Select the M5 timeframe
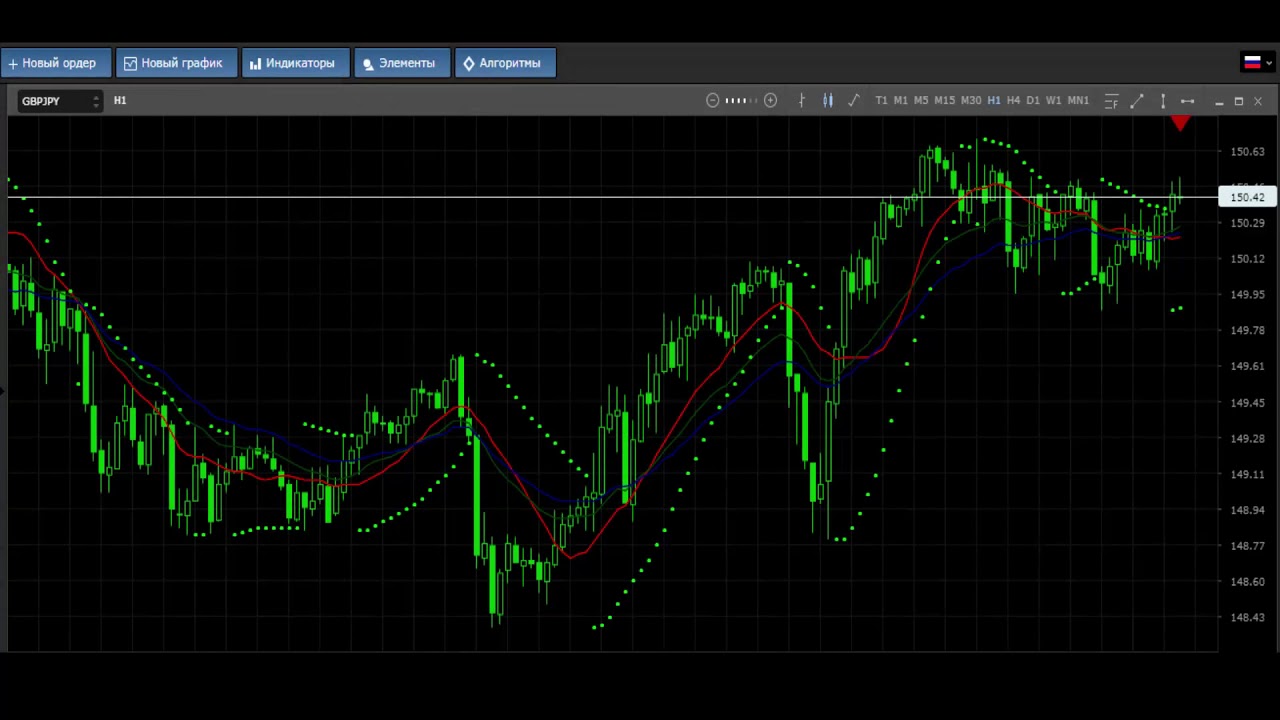Viewport: 1280px width, 720px height. coord(921,101)
